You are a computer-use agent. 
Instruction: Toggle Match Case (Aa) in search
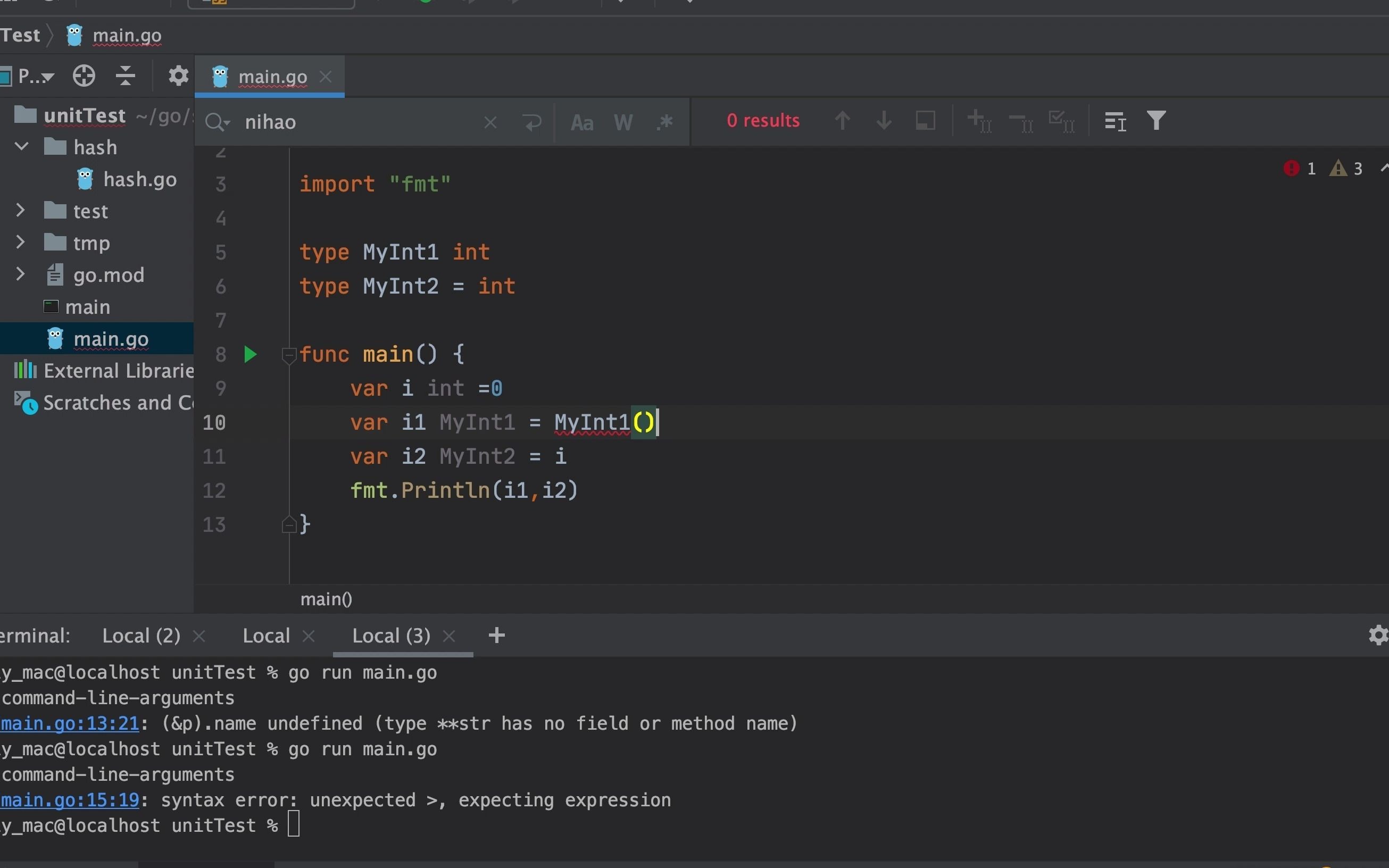tap(581, 122)
